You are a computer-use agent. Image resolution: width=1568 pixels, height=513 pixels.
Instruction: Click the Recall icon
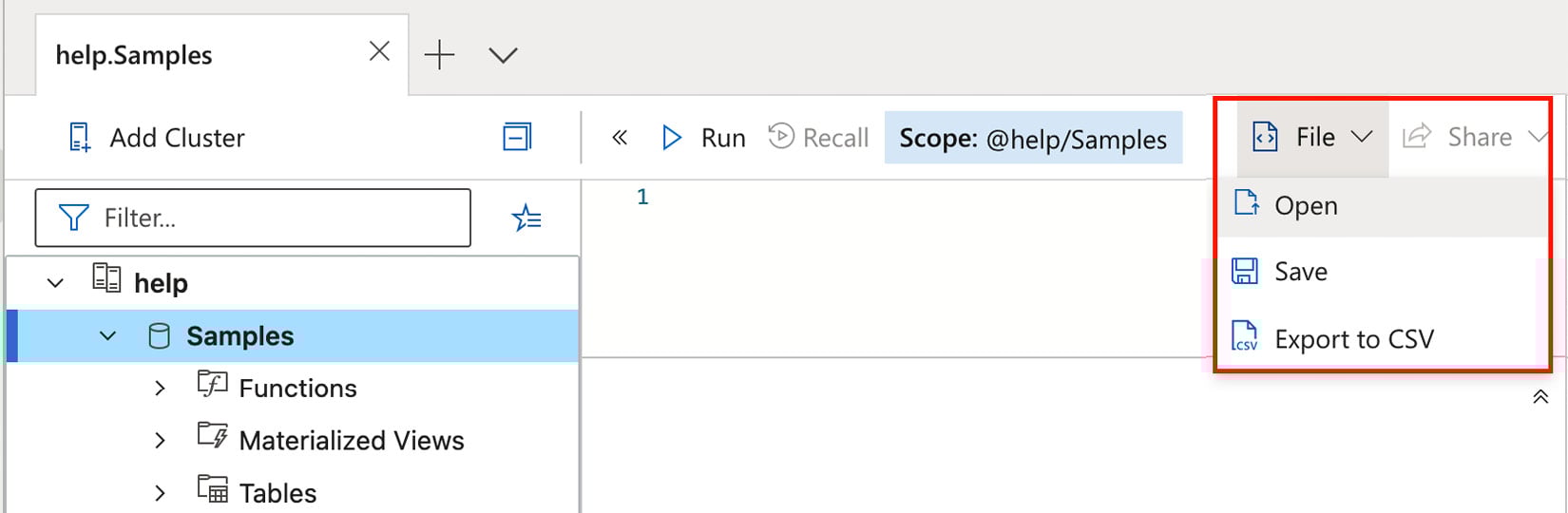(x=781, y=136)
